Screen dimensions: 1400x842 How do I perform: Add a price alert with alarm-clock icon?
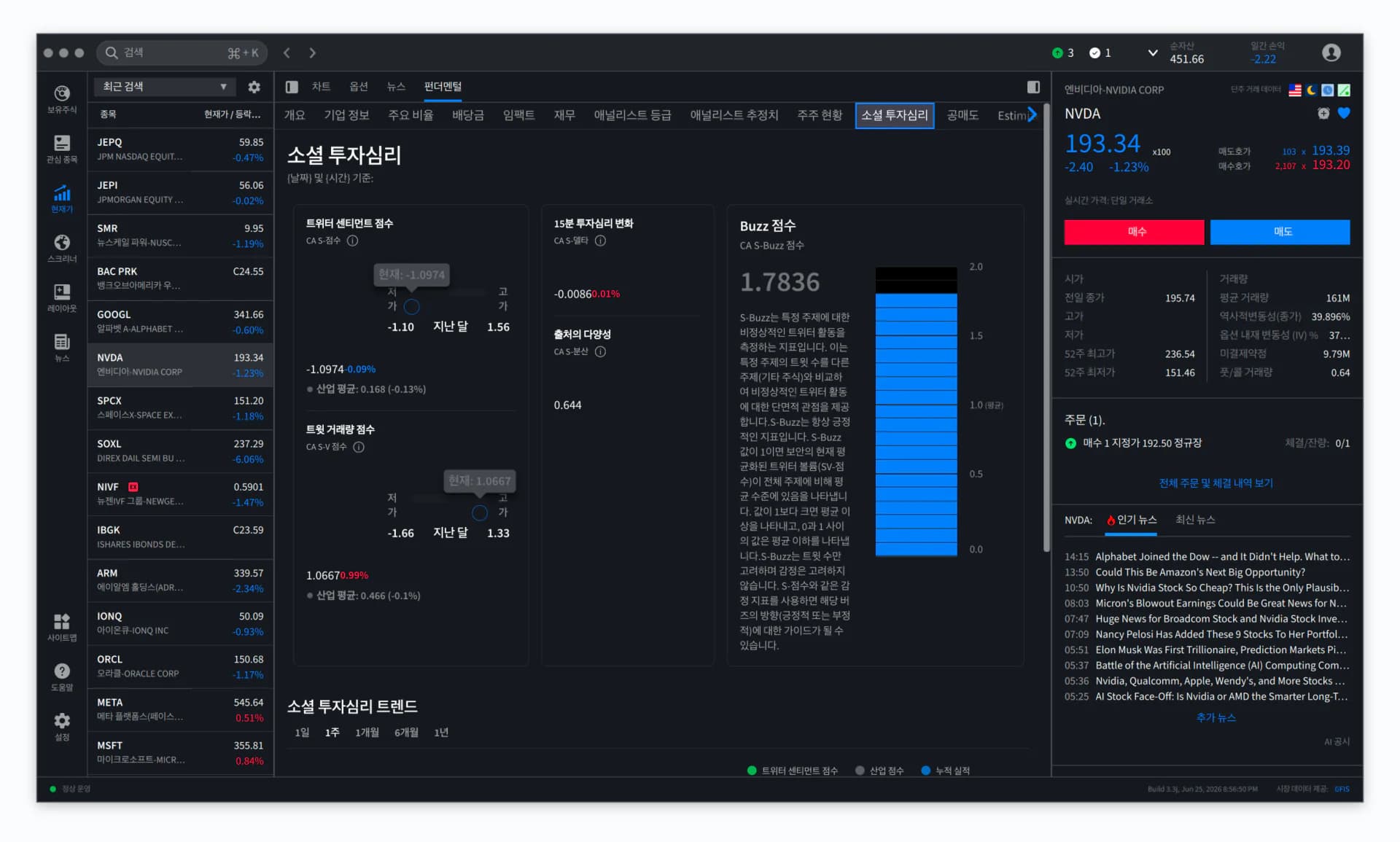pyautogui.click(x=1323, y=113)
